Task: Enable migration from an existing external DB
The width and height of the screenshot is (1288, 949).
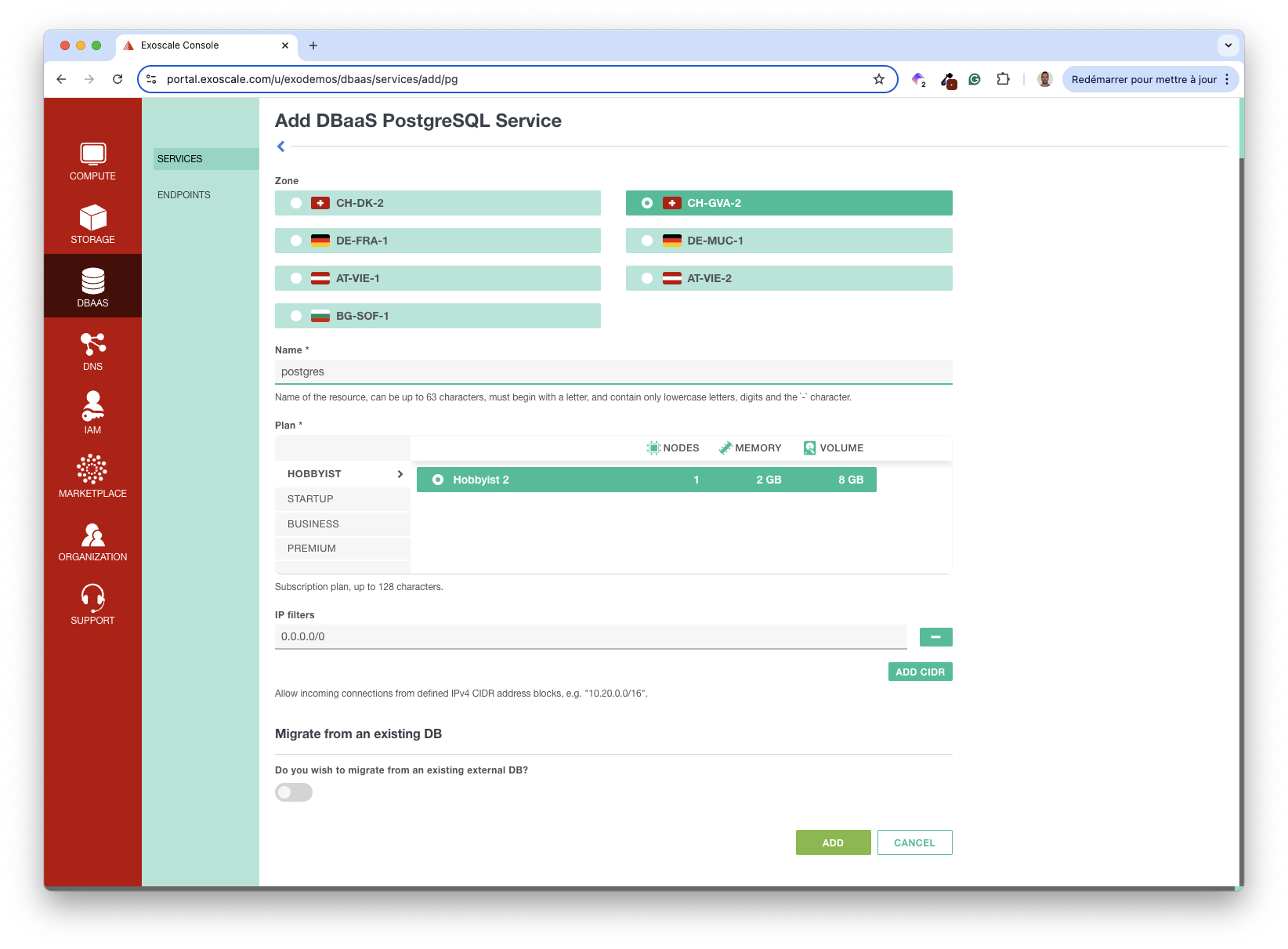Action: 293,792
